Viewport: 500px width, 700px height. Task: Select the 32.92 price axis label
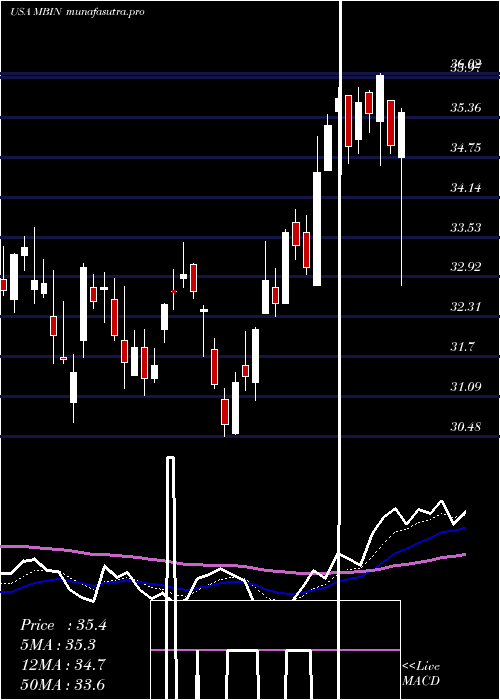(465, 267)
